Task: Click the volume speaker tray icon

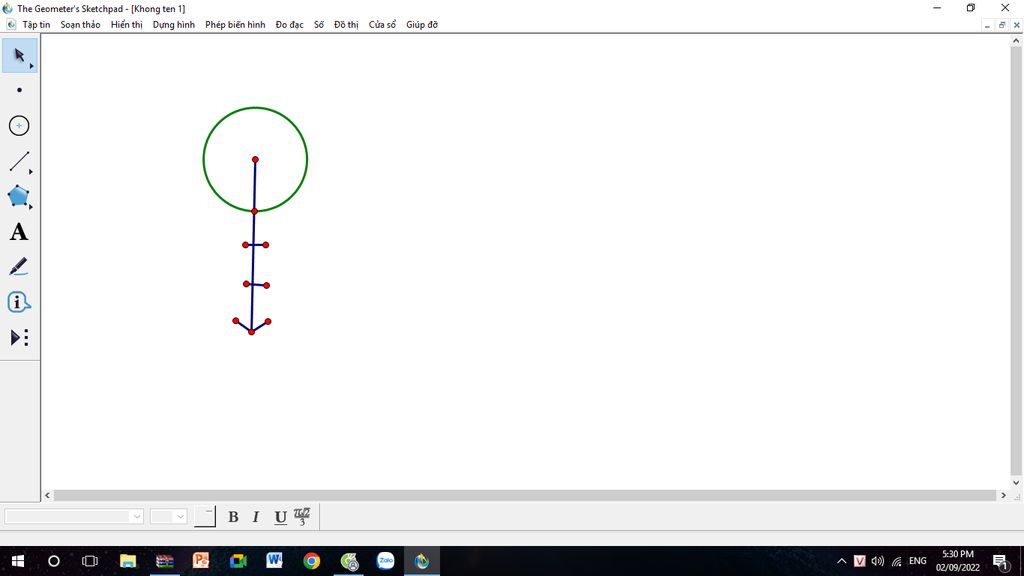Action: point(878,561)
